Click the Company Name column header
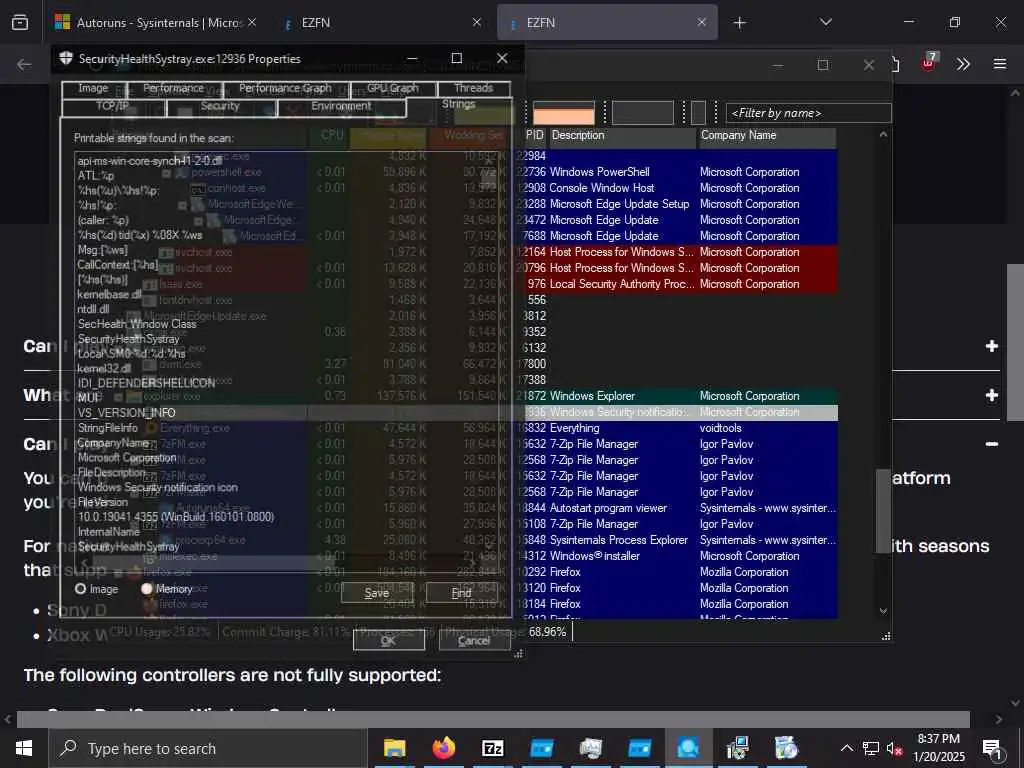Image resolution: width=1024 pixels, height=768 pixels. point(767,136)
